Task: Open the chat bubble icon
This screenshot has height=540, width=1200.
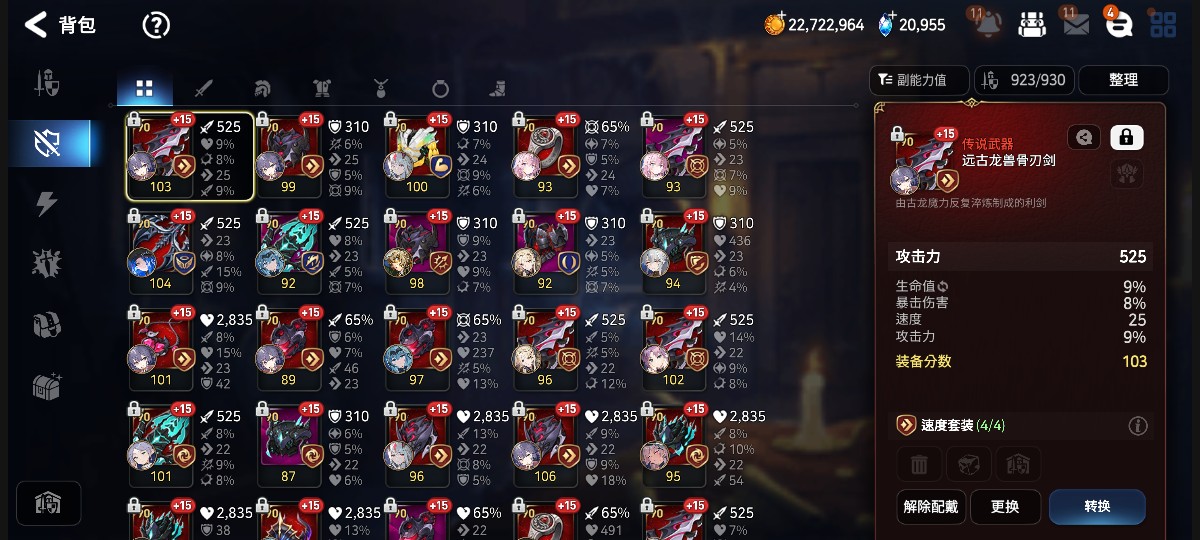Action: pyautogui.click(x=1119, y=25)
